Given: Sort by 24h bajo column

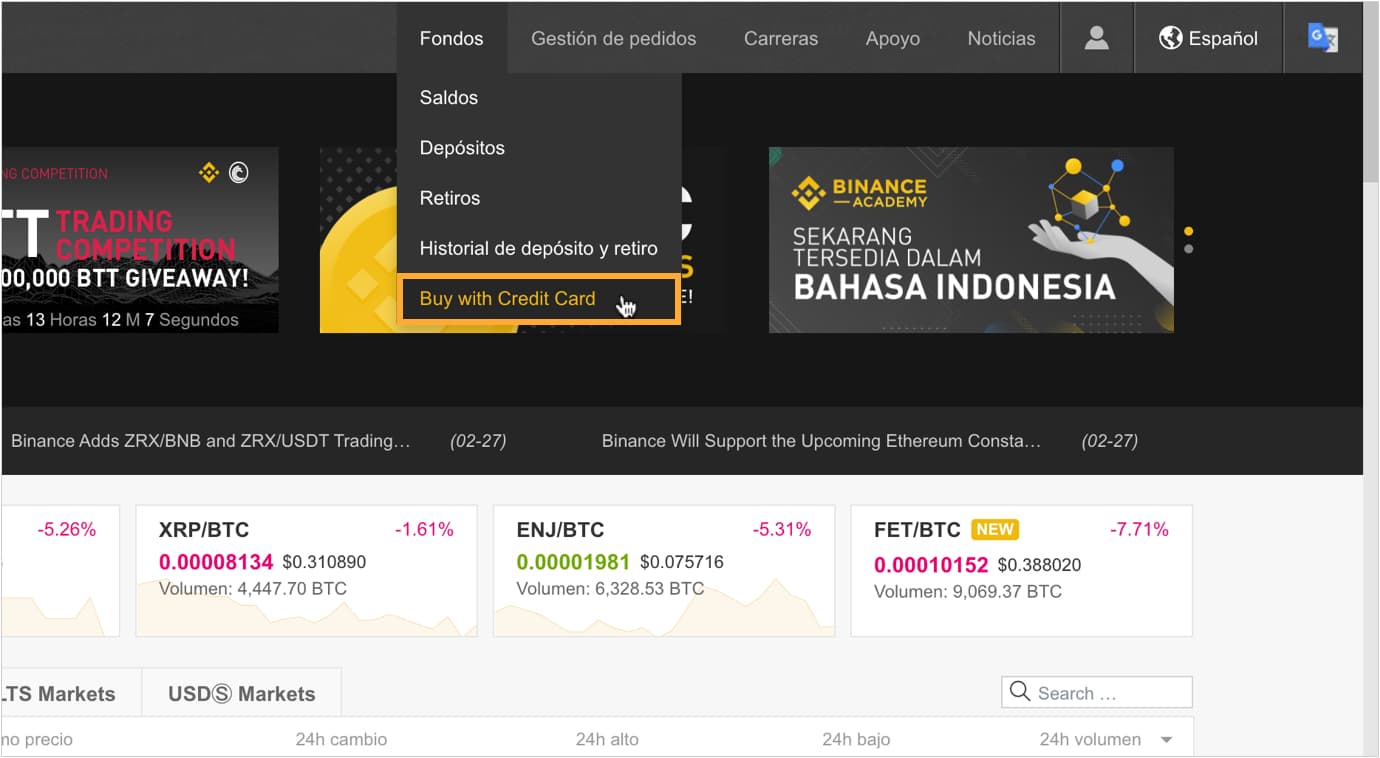Looking at the screenshot, I should [x=856, y=740].
